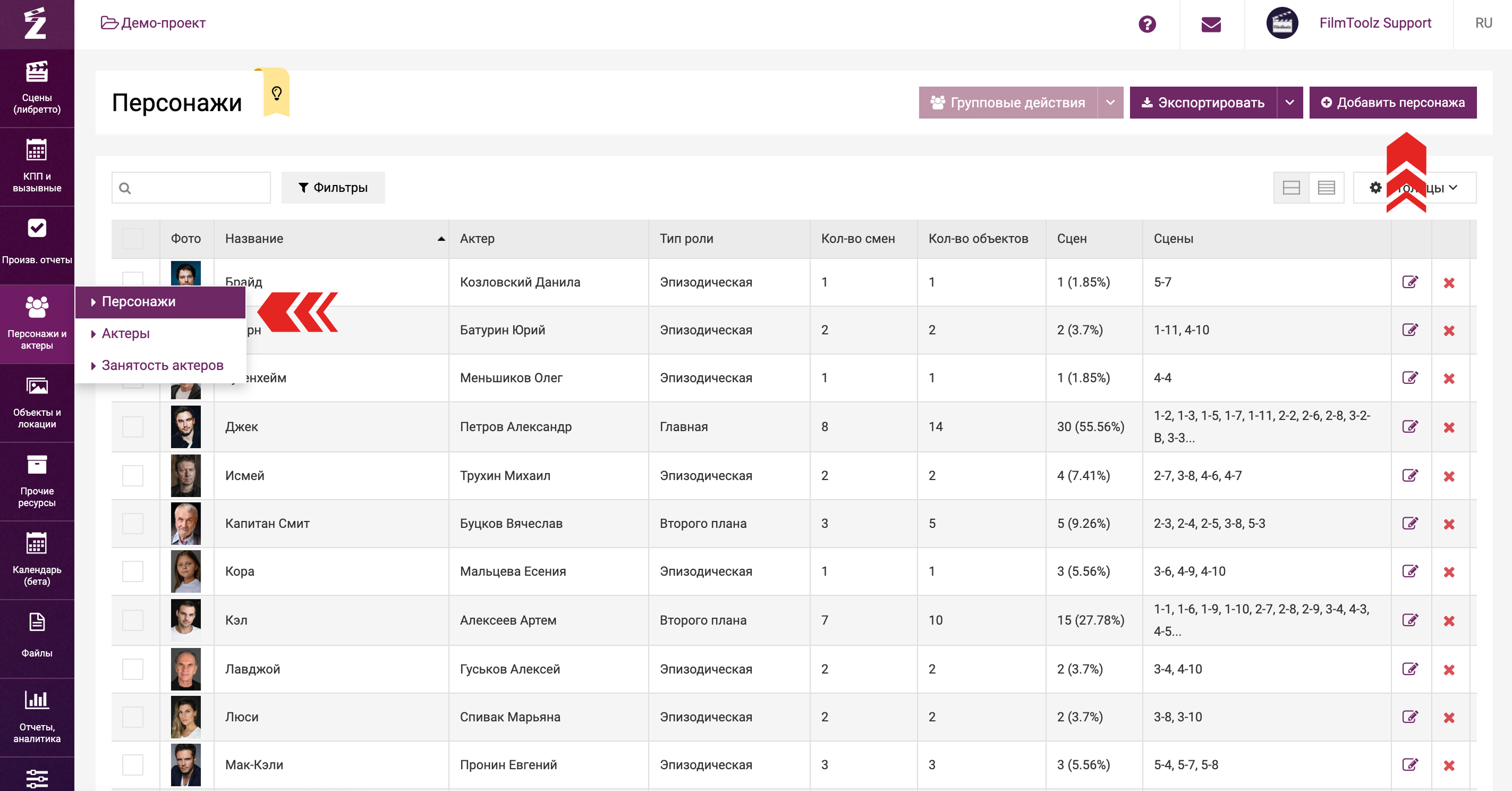Delete the Капитан Смит row via red cross
The height and width of the screenshot is (791, 1512).
1449,524
